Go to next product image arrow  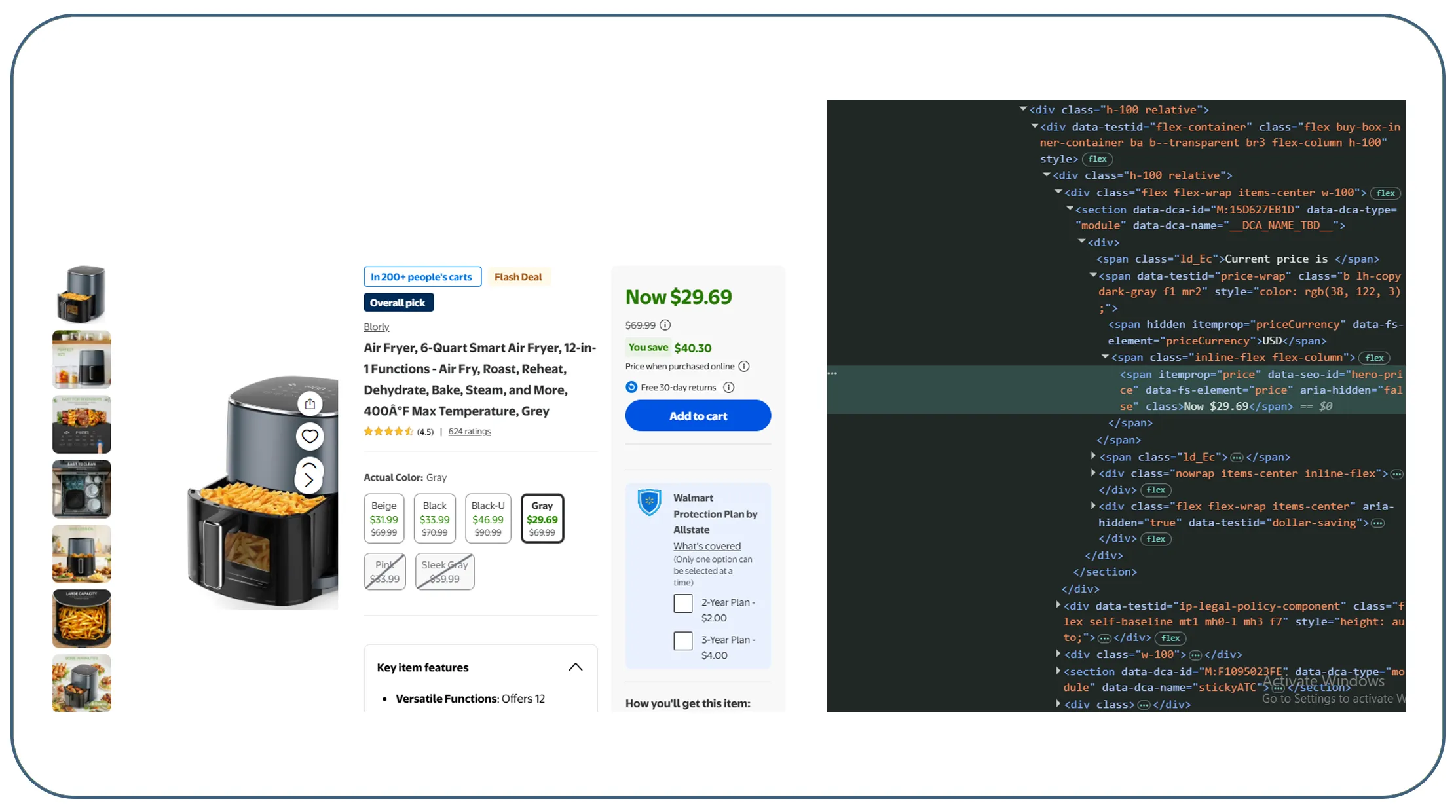click(309, 480)
